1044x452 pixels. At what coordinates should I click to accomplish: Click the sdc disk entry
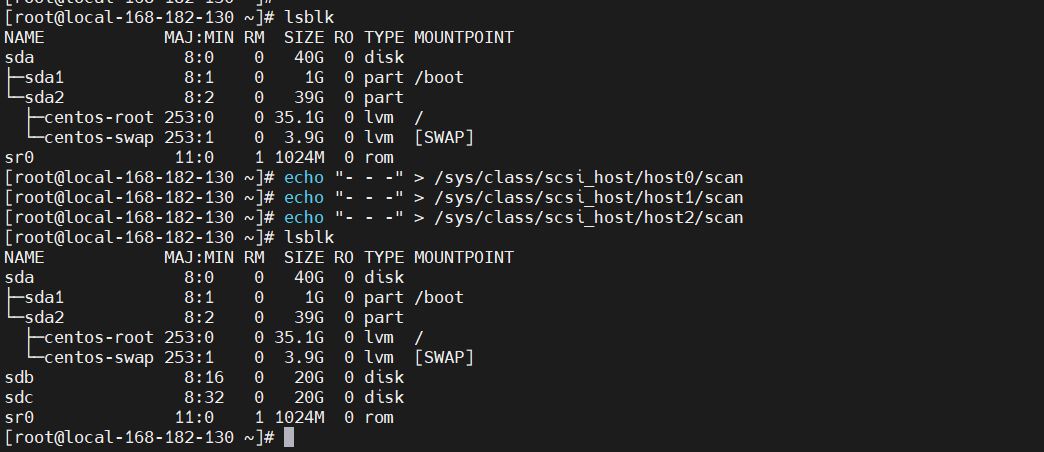[x=19, y=397]
